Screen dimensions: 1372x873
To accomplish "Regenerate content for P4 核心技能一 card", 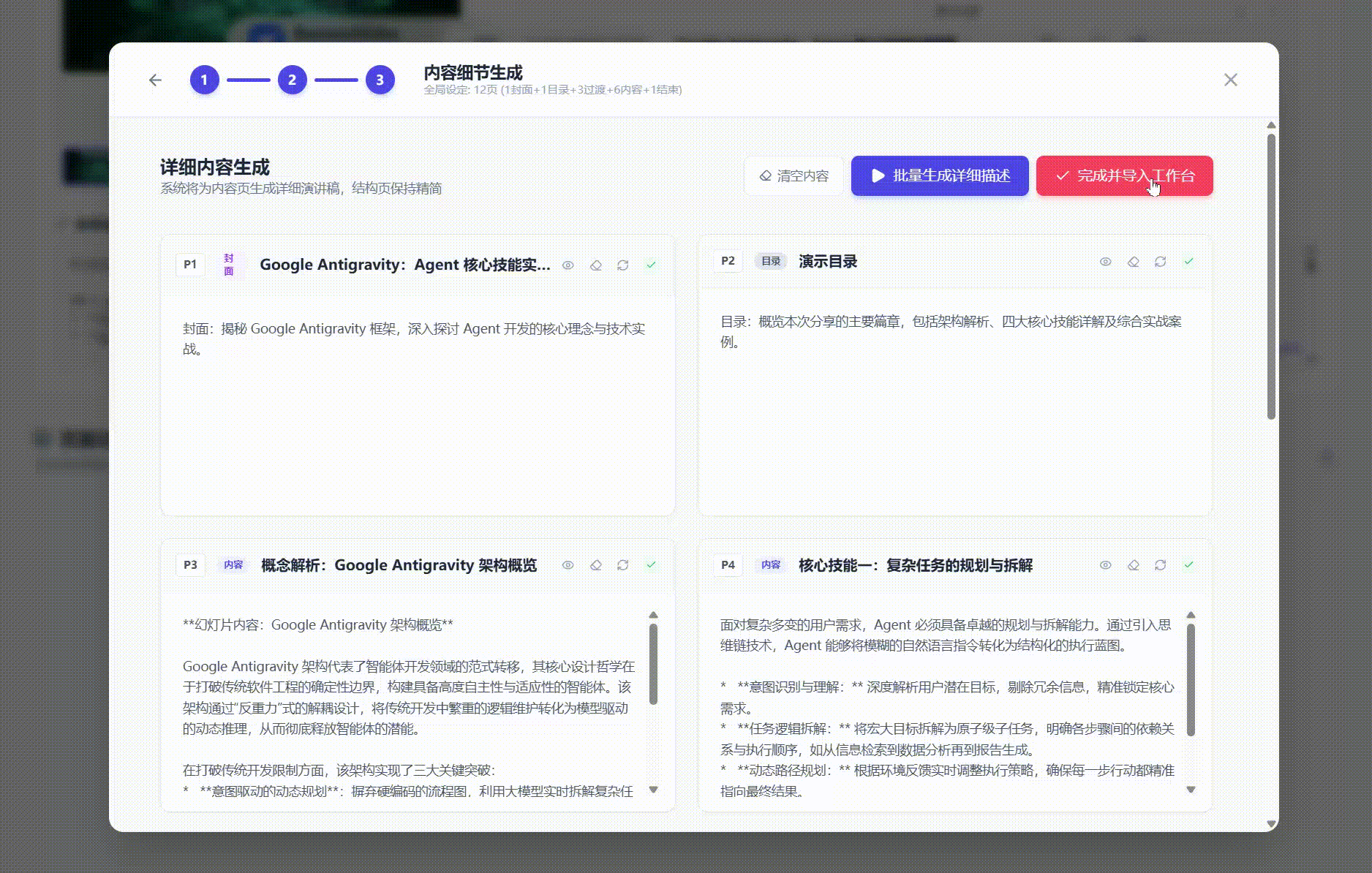I will (1161, 565).
